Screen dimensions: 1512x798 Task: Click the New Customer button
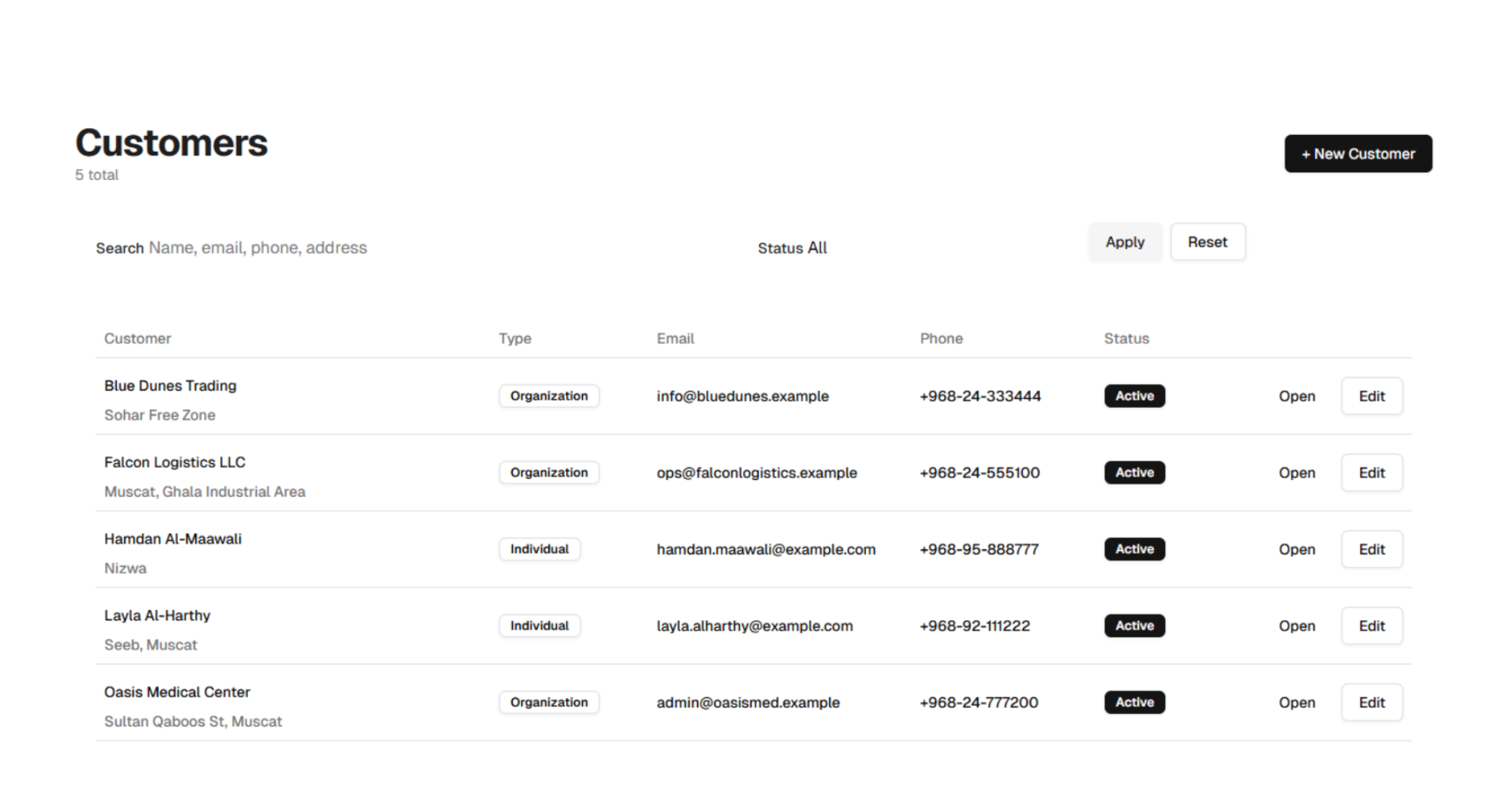pyautogui.click(x=1357, y=153)
